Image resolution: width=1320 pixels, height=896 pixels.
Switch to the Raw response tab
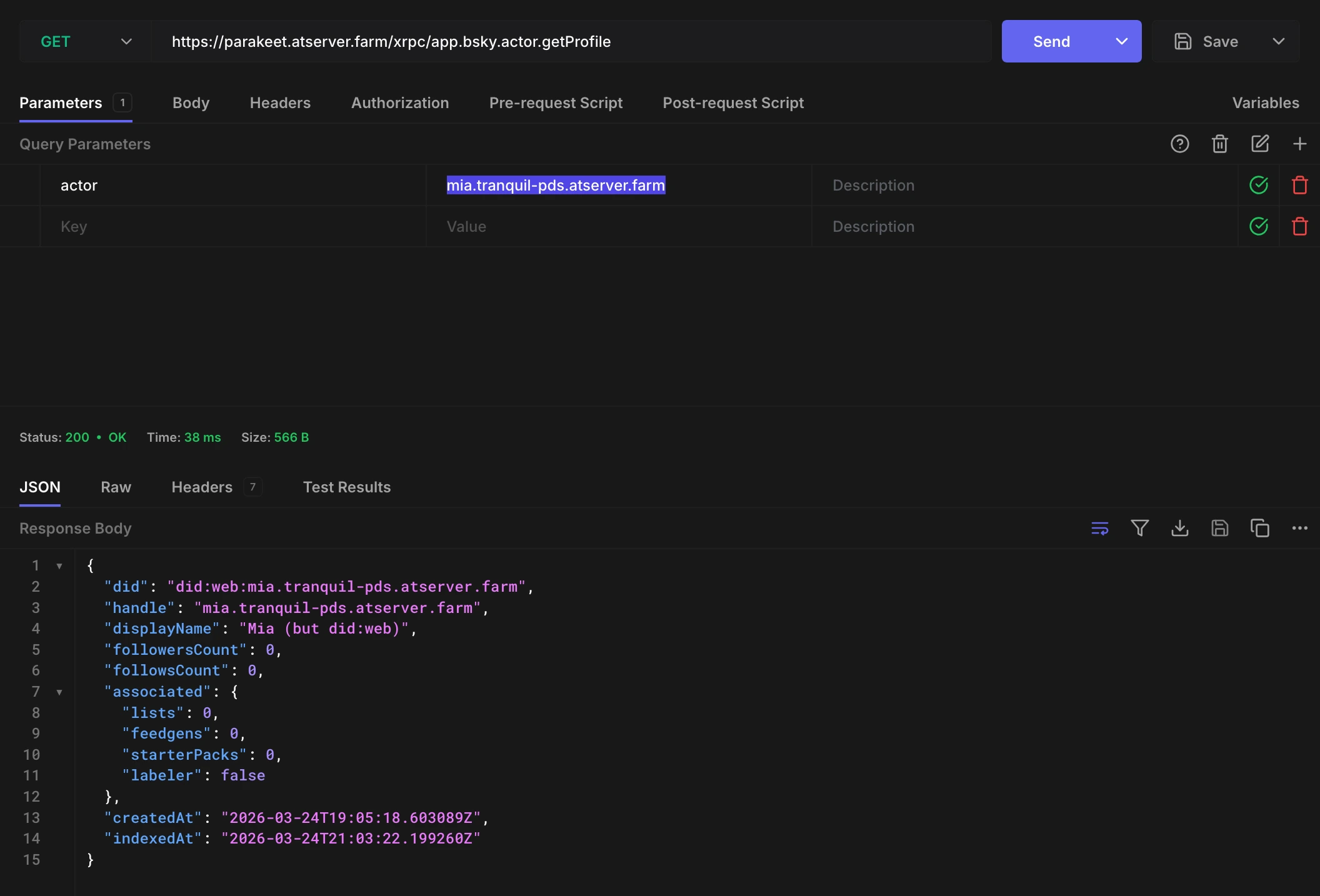(116, 487)
